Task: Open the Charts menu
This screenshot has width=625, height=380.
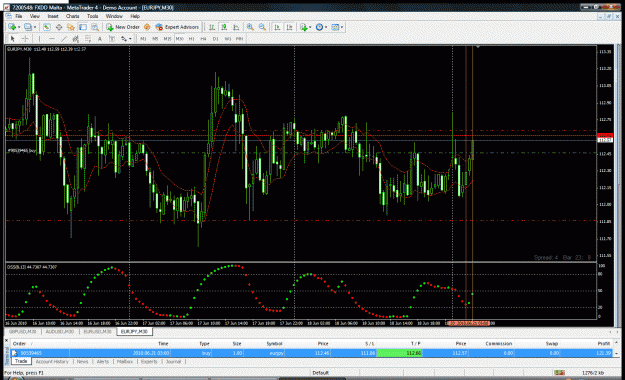Action: point(73,16)
